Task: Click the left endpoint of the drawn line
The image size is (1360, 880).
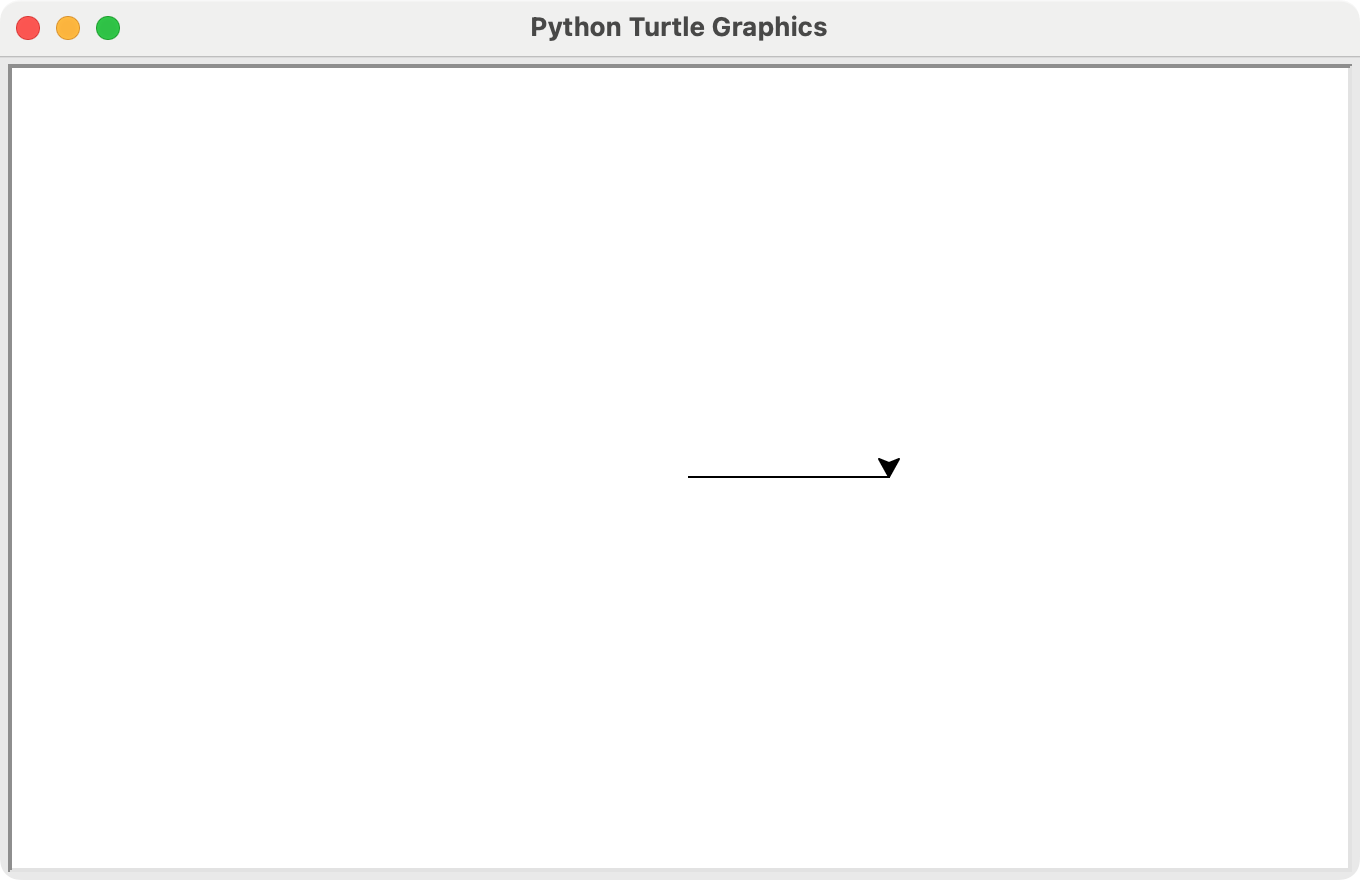Action: click(690, 477)
